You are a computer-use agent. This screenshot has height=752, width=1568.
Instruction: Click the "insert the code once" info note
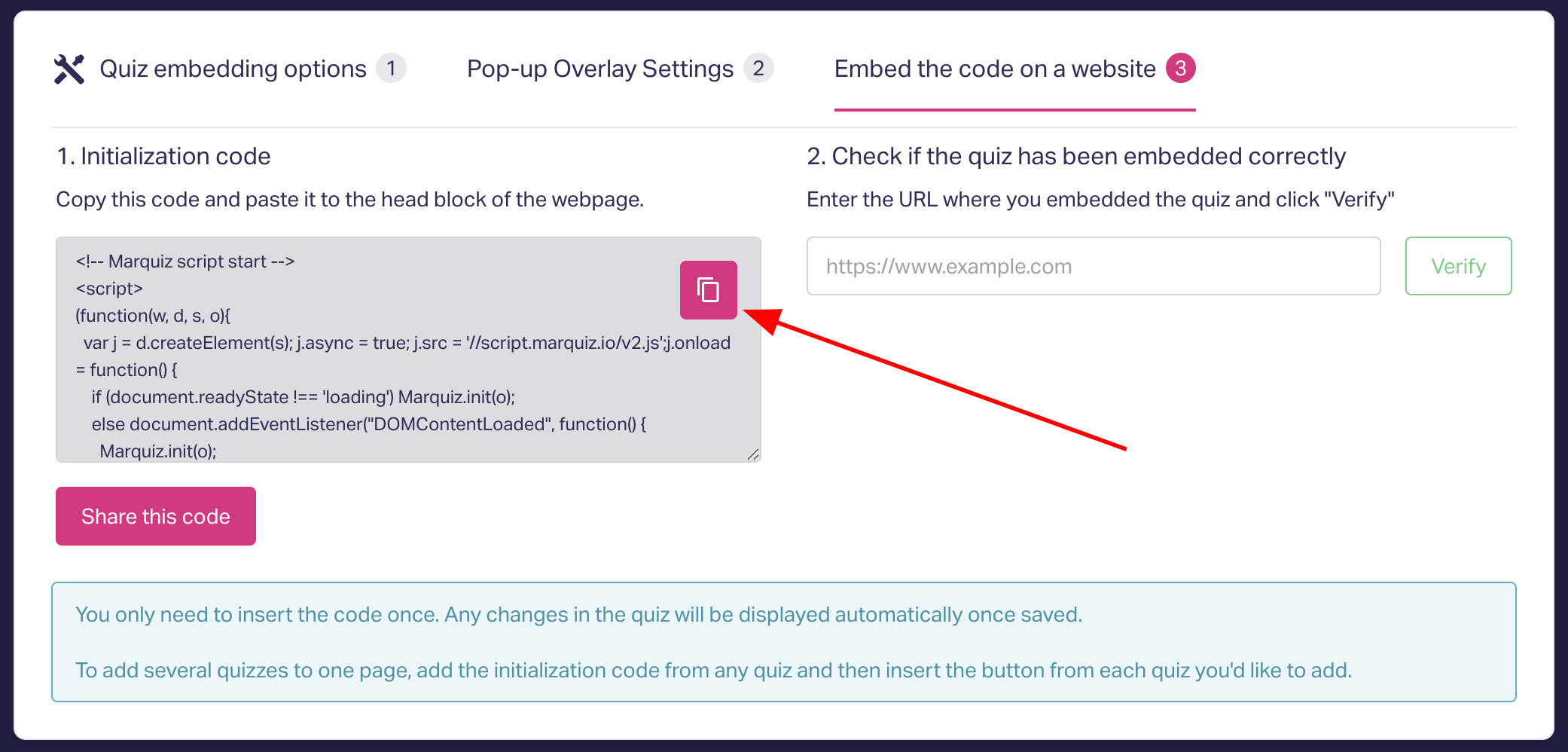(x=578, y=615)
